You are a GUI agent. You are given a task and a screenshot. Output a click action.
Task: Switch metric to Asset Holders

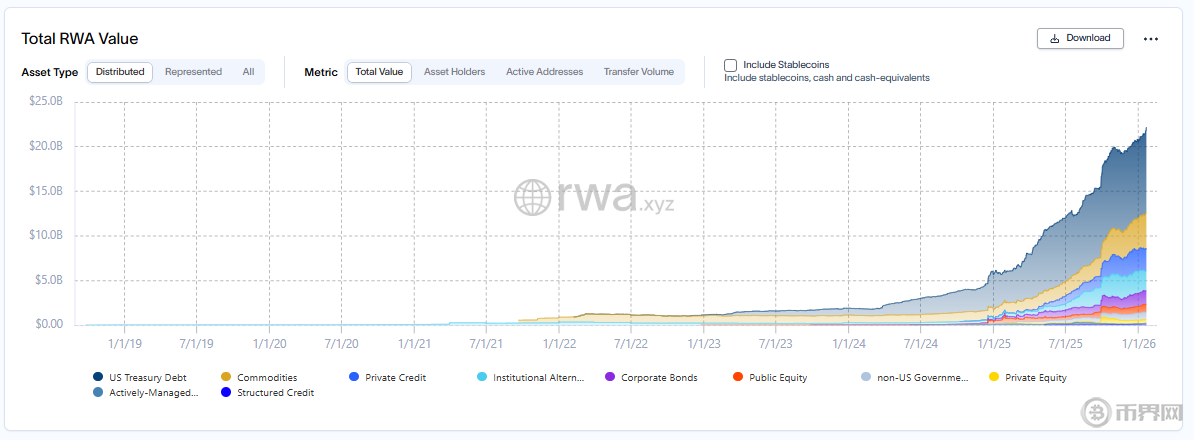(x=454, y=72)
